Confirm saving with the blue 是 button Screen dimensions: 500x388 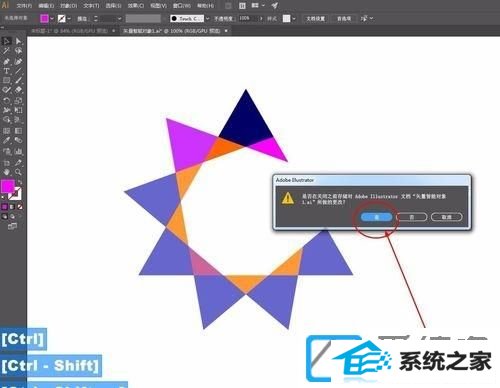[376, 217]
